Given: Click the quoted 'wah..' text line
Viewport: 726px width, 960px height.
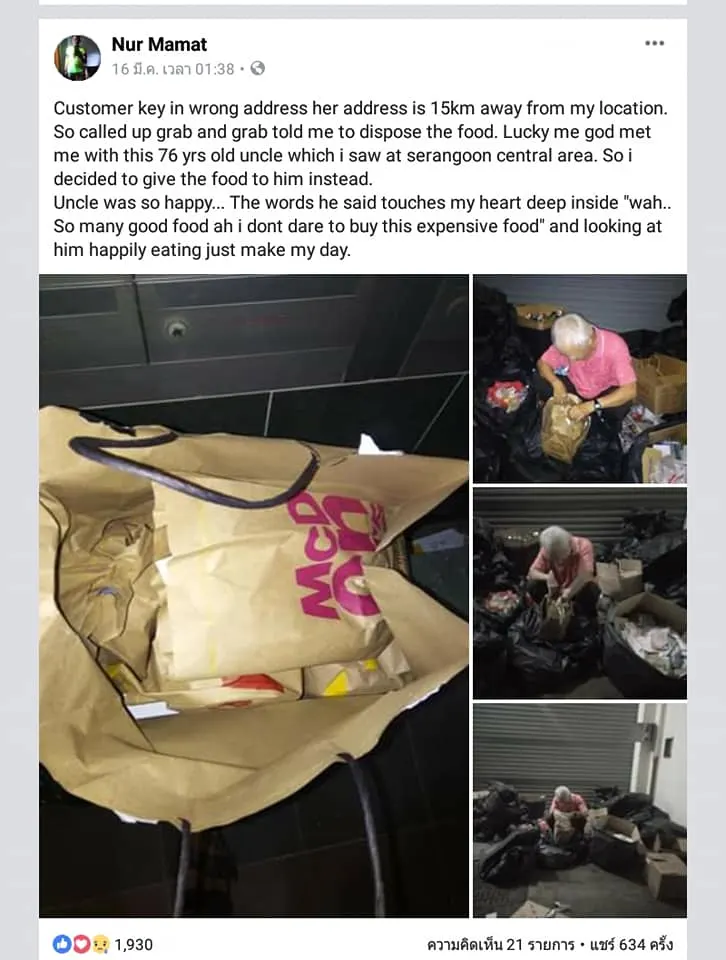Looking at the screenshot, I should (362, 203).
